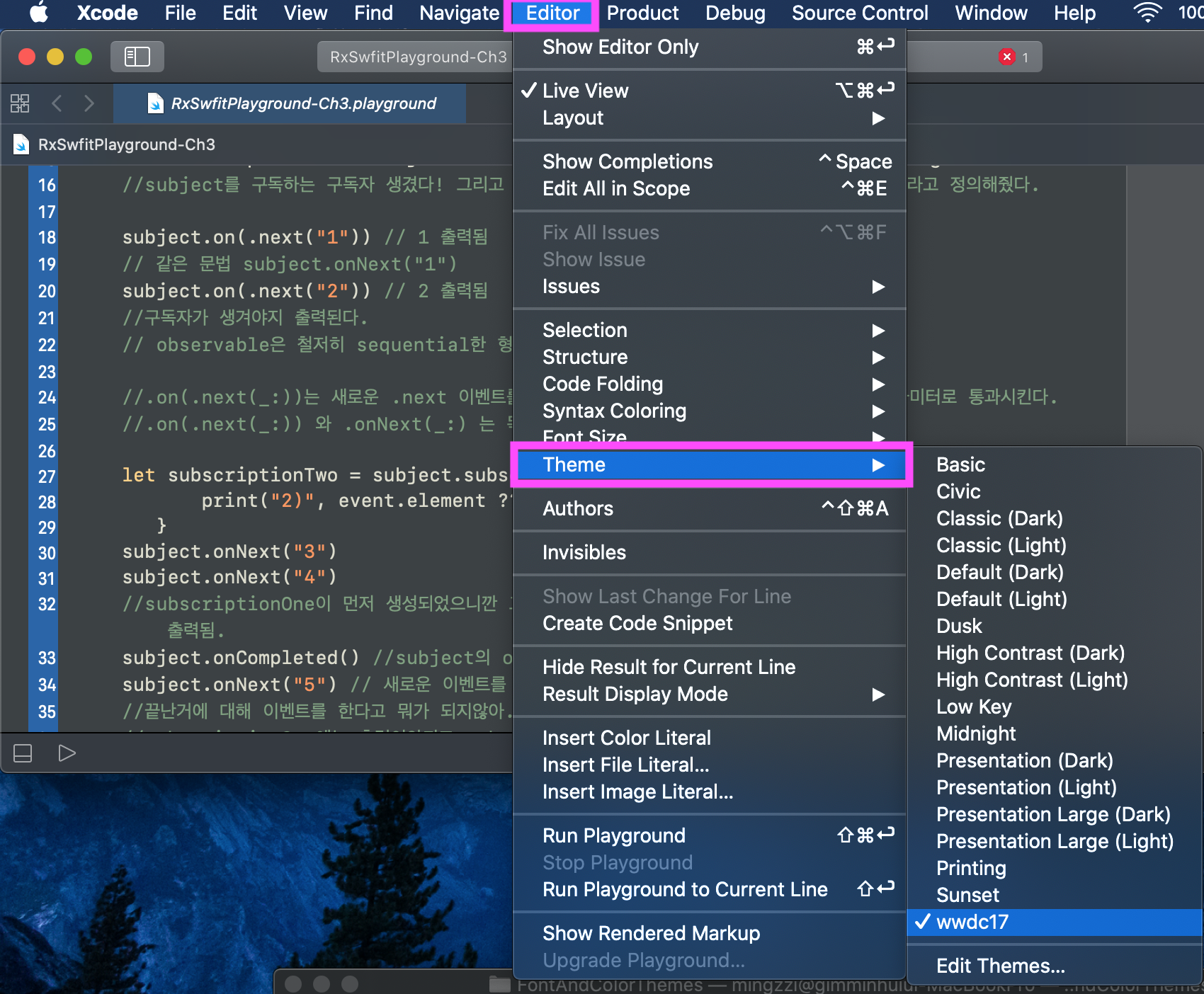Open the Editor menu
1204x994 pixels.
552,13
